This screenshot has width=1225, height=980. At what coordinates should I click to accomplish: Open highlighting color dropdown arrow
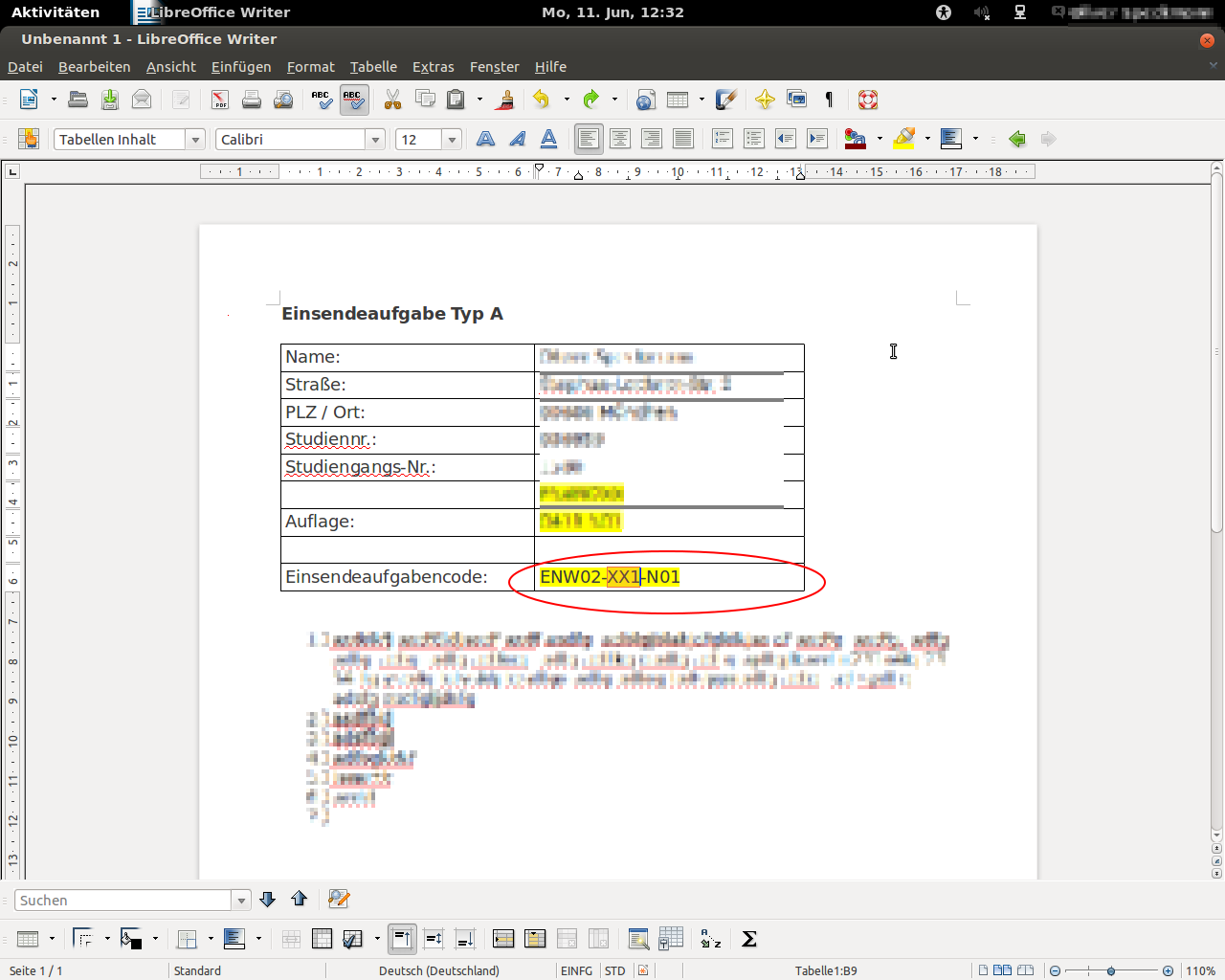pyautogui.click(x=927, y=140)
